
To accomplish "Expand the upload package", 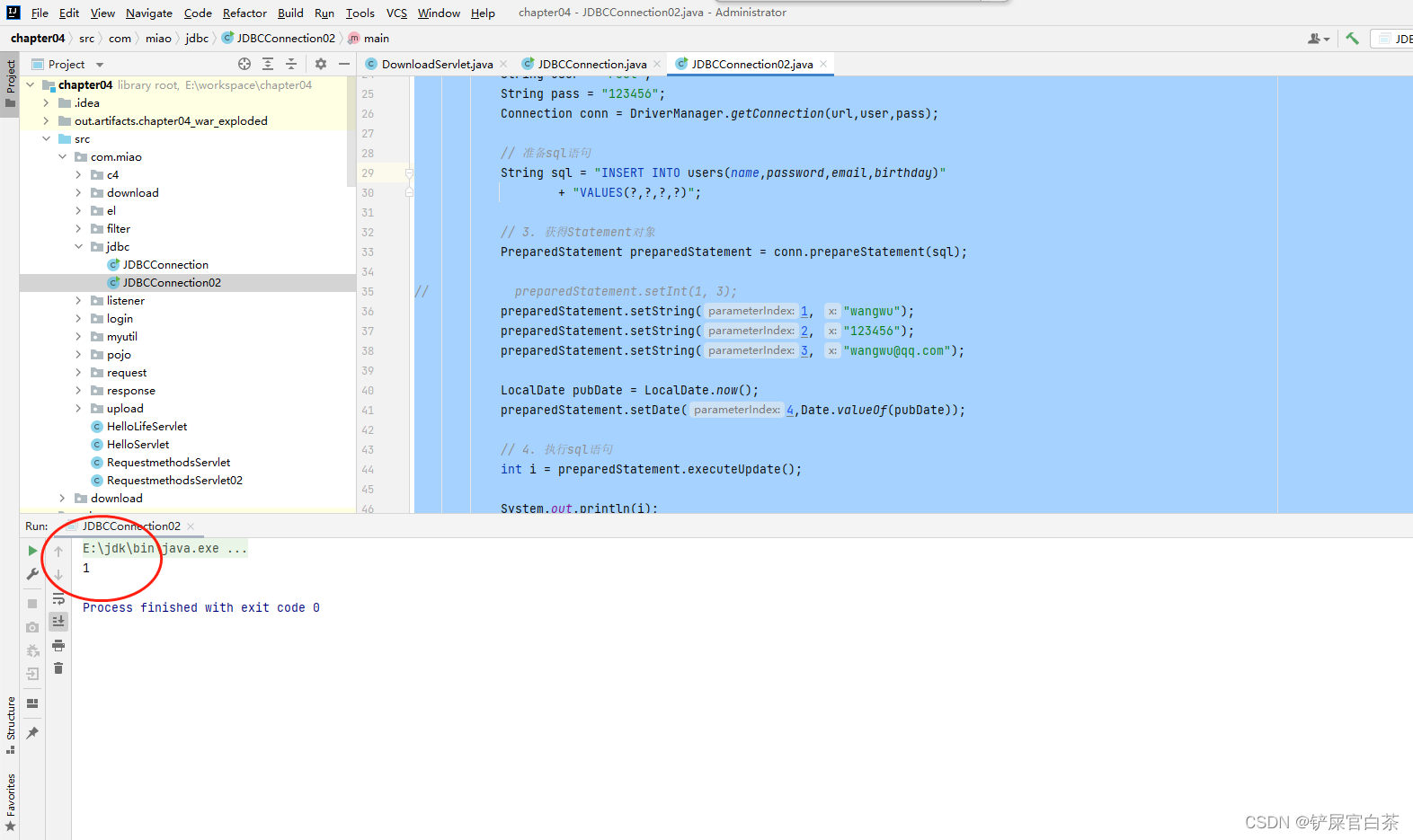I will [79, 408].
